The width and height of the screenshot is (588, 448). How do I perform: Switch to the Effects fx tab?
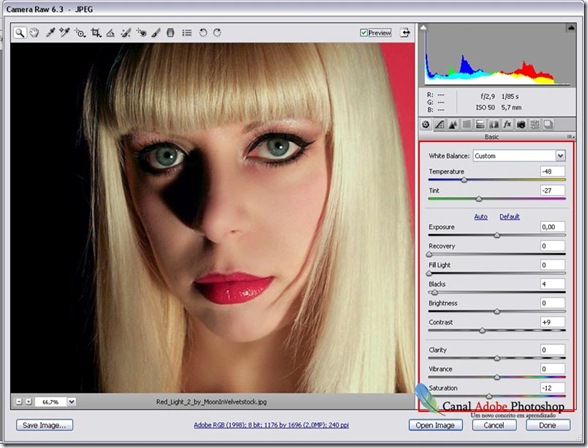507,124
